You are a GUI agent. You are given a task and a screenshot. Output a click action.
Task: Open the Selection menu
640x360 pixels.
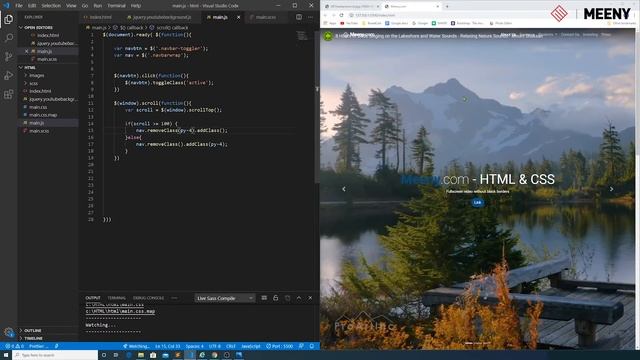click(x=51, y=6)
